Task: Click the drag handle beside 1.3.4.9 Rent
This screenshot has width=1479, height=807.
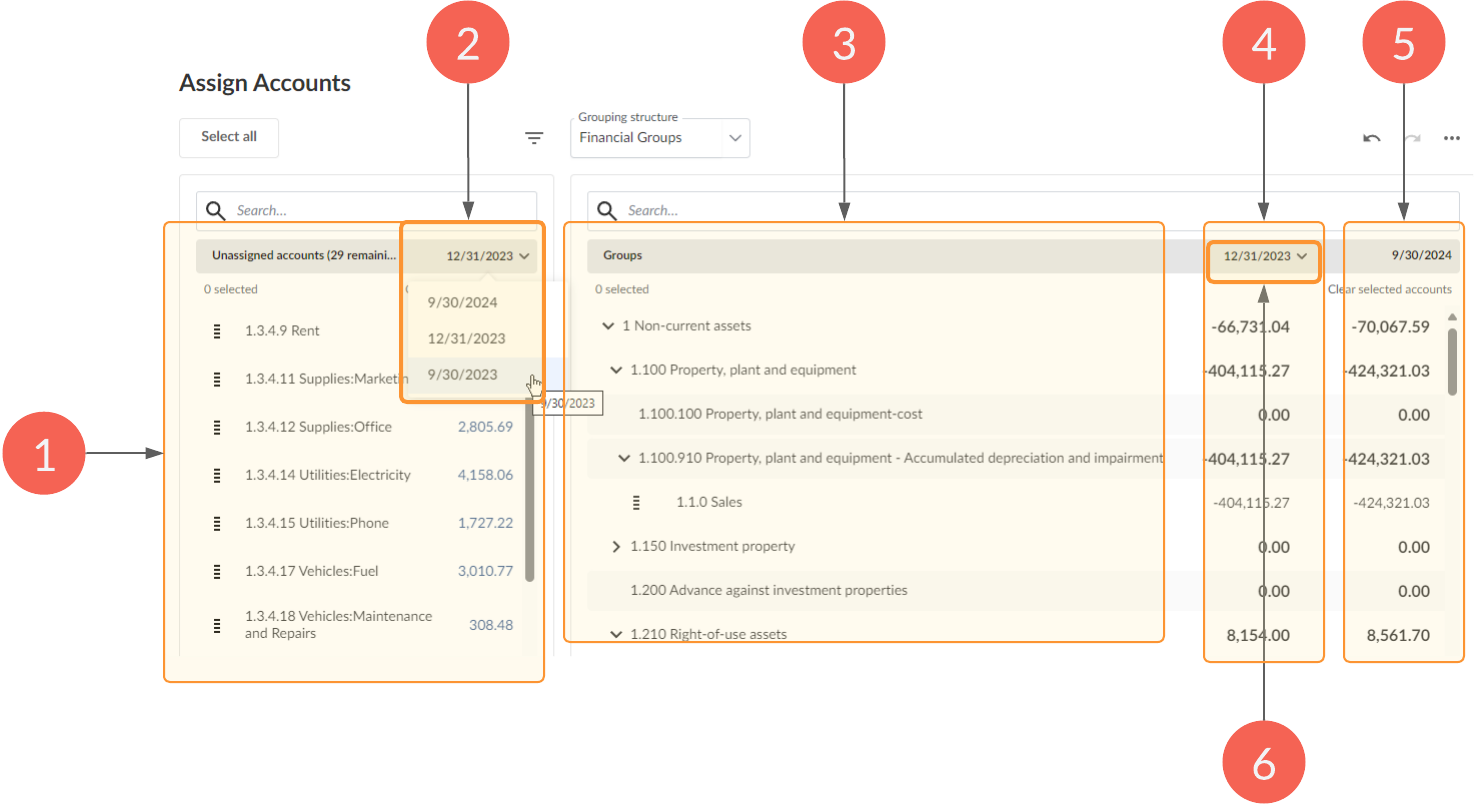Action: pyautogui.click(x=217, y=330)
